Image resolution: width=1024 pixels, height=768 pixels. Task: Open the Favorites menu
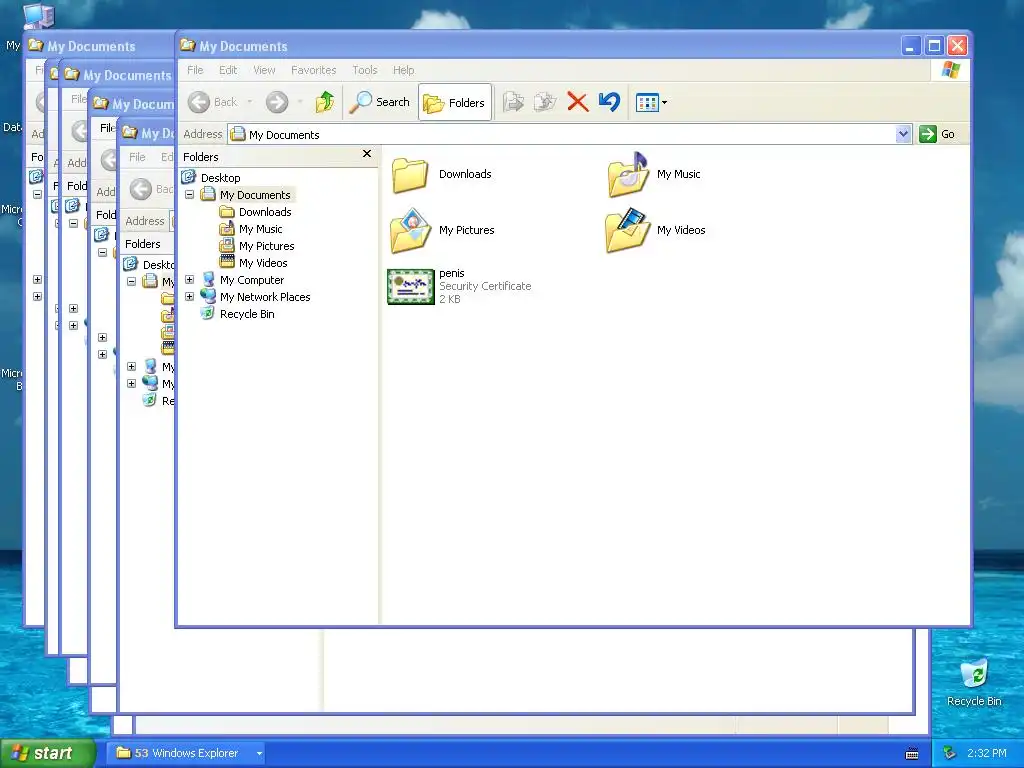pyautogui.click(x=313, y=70)
